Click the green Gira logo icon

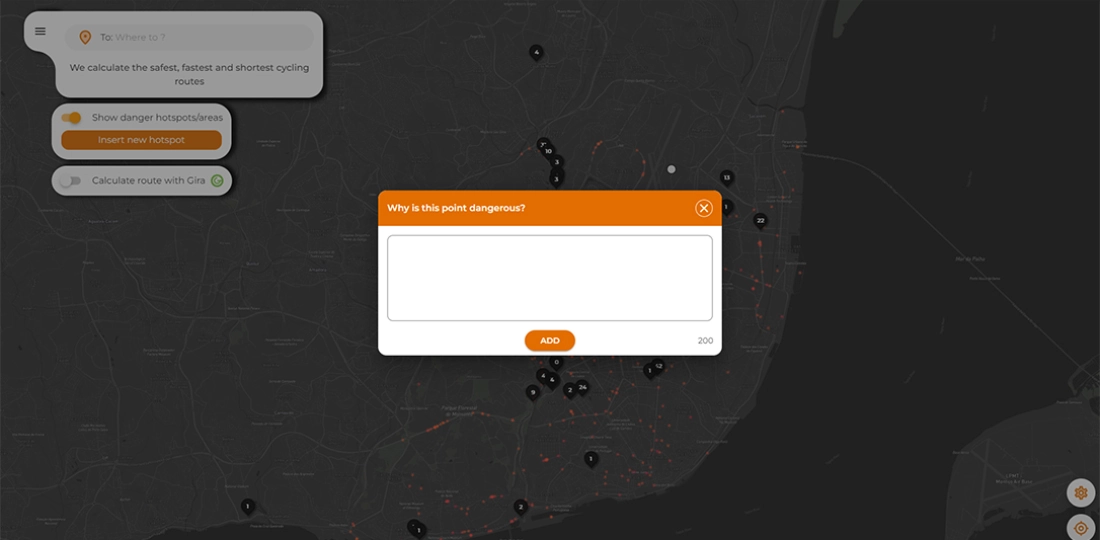click(x=216, y=181)
